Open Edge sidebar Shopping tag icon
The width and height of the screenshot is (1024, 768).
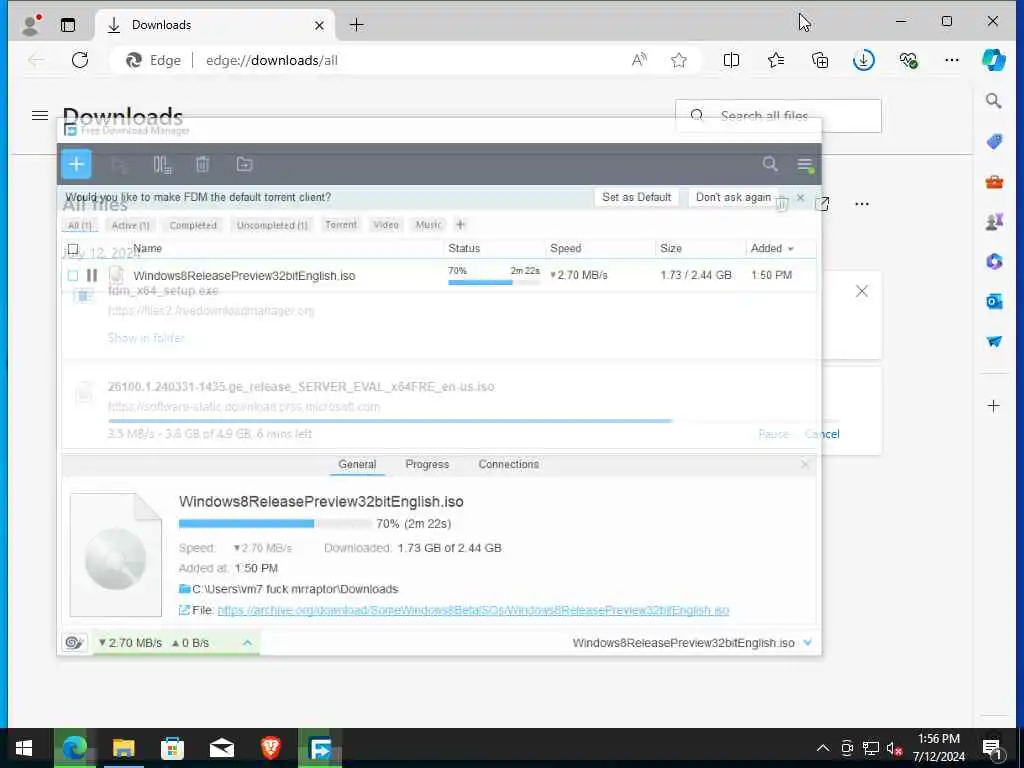pyautogui.click(x=994, y=142)
